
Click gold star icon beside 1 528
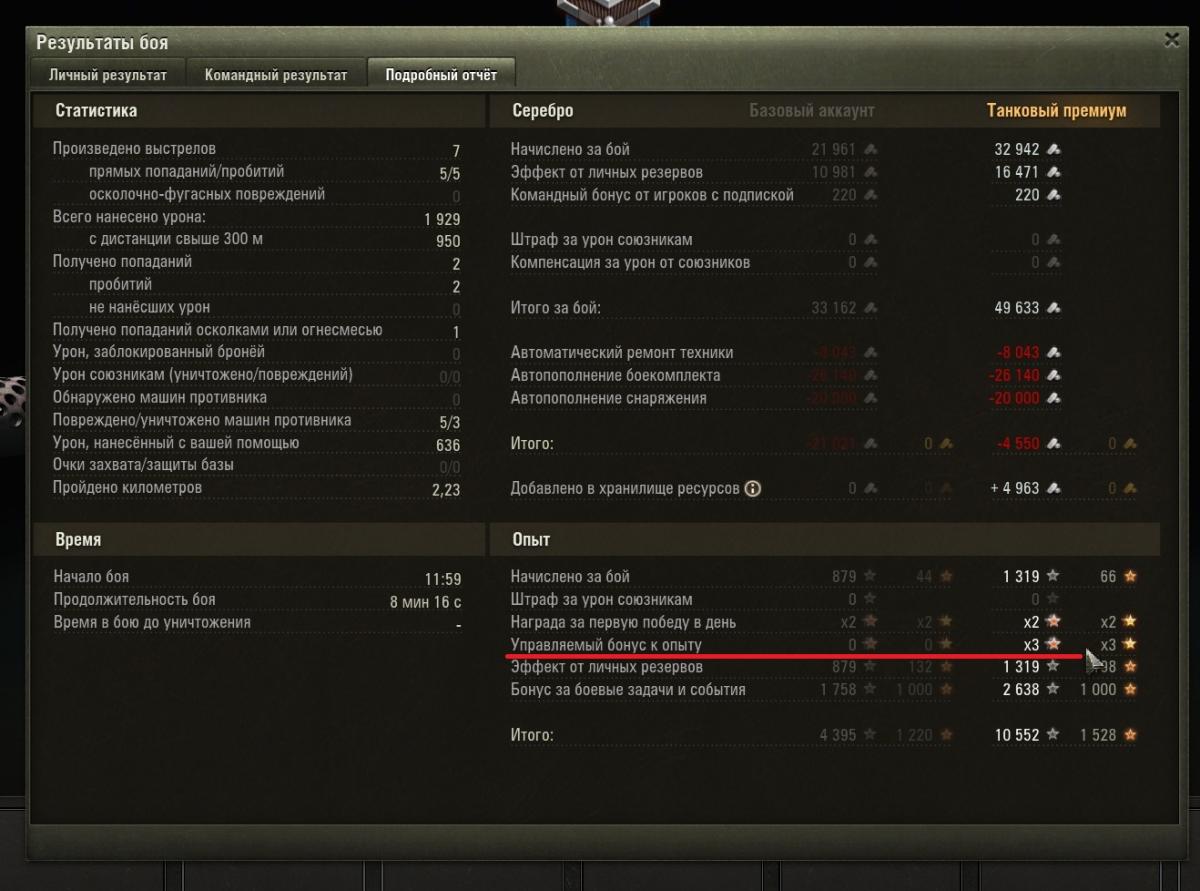pos(1130,735)
